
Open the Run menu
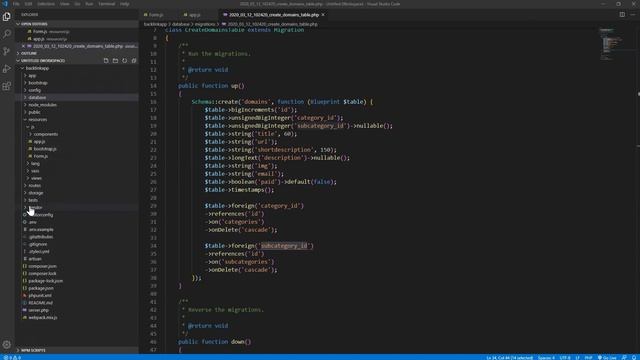point(89,4)
